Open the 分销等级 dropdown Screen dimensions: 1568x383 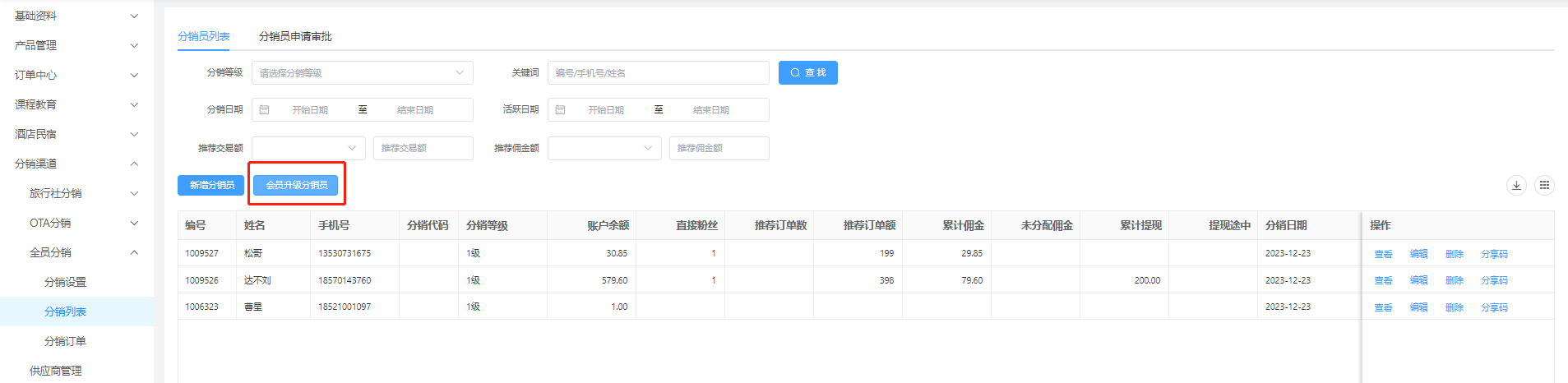pos(362,73)
